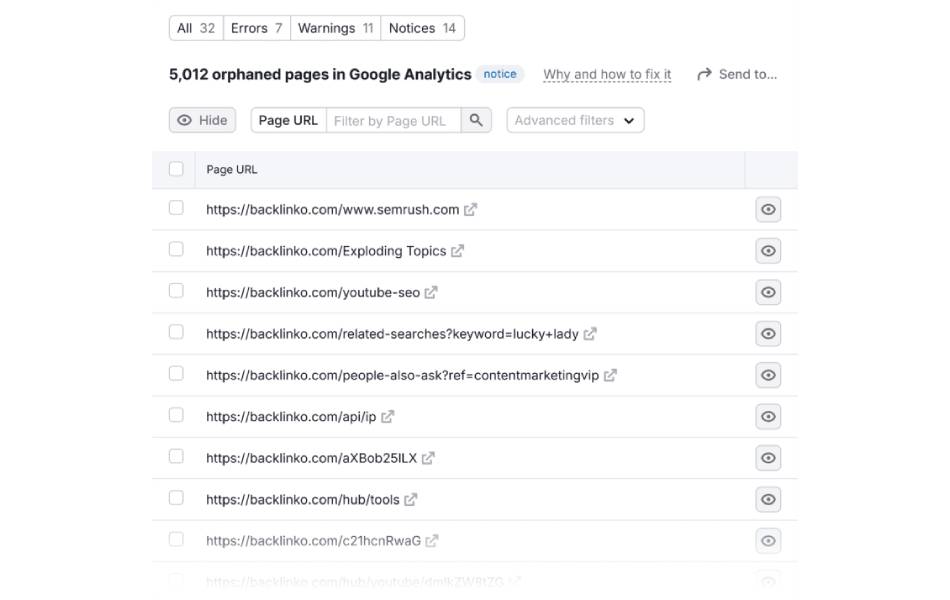The width and height of the screenshot is (950, 600).
Task: Open the backlinko.com/Exploding Topics URL text
Action: click(x=326, y=251)
